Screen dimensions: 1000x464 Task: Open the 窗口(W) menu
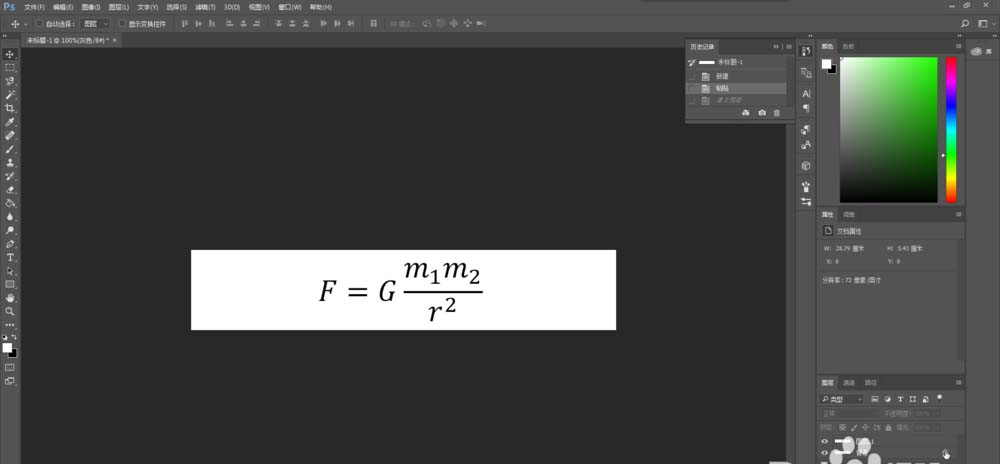click(290, 7)
